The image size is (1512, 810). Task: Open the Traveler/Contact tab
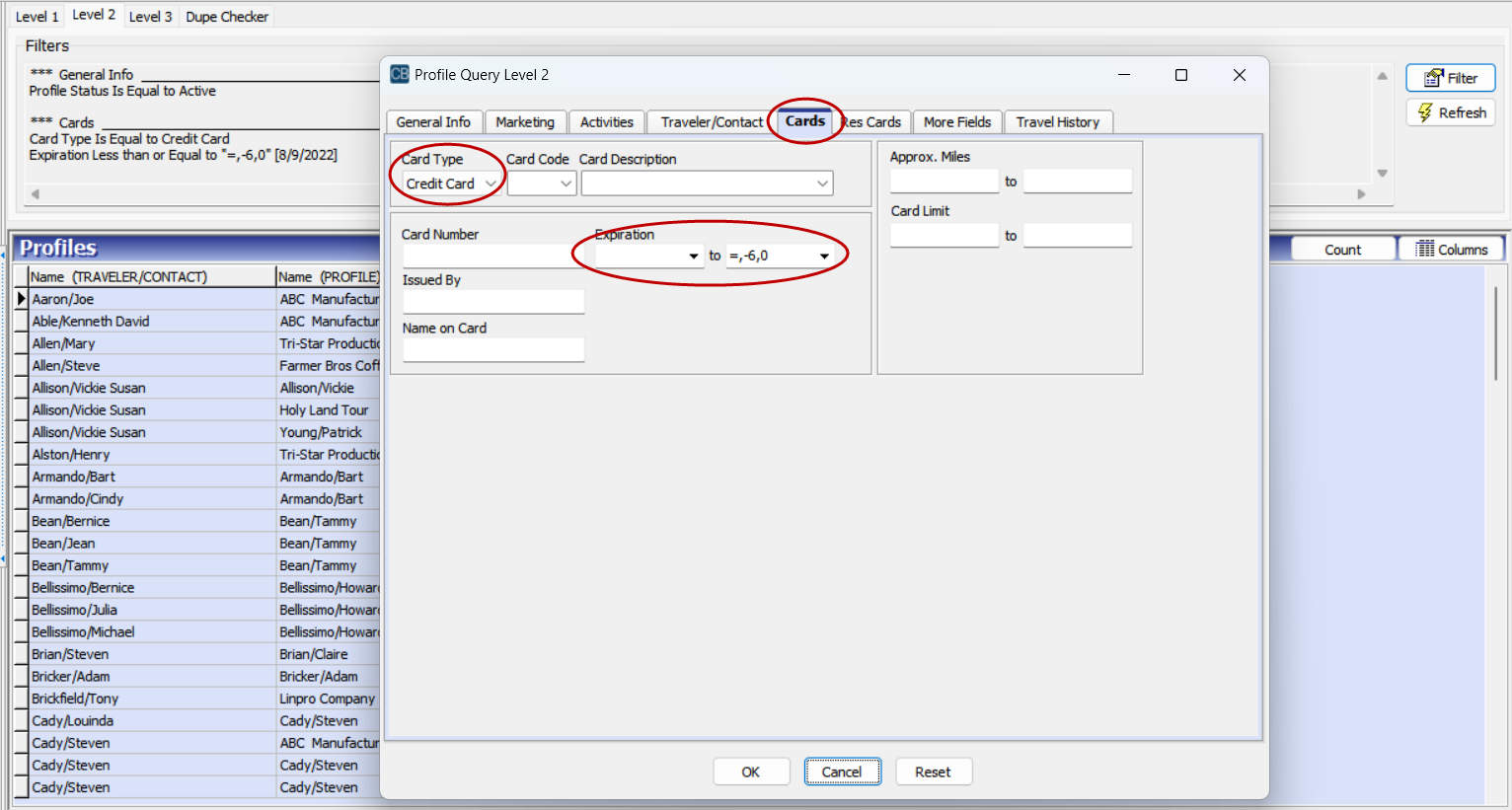pyautogui.click(x=712, y=122)
